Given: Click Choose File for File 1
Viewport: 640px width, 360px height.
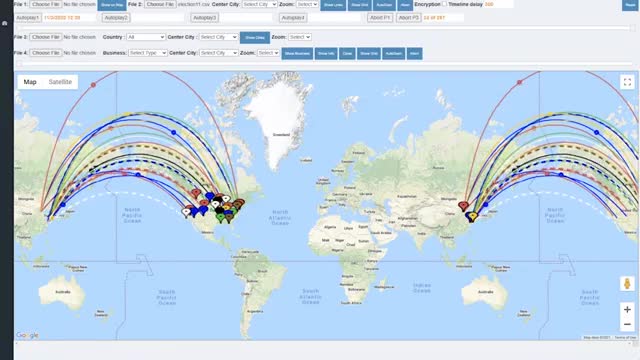Looking at the screenshot, I should [x=46, y=4].
